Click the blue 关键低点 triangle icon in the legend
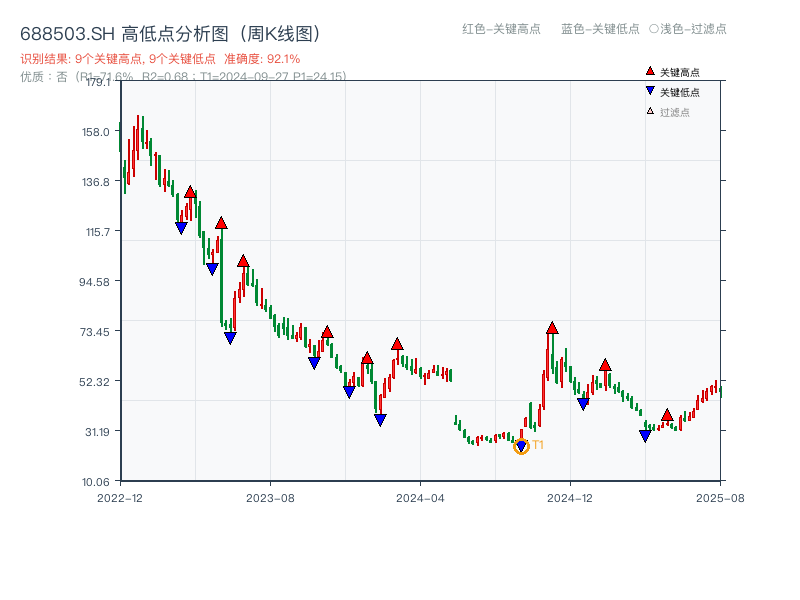 [650, 90]
